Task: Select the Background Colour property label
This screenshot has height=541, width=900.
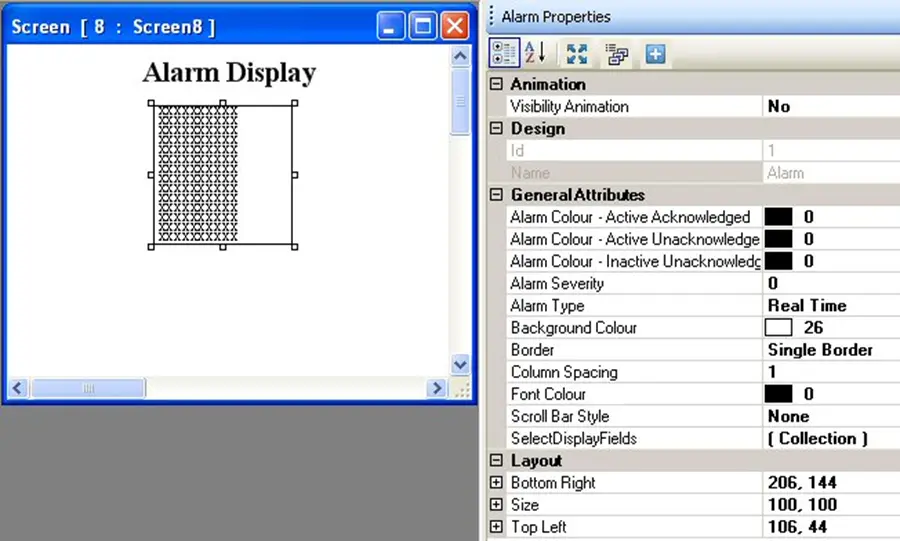Action: (573, 328)
